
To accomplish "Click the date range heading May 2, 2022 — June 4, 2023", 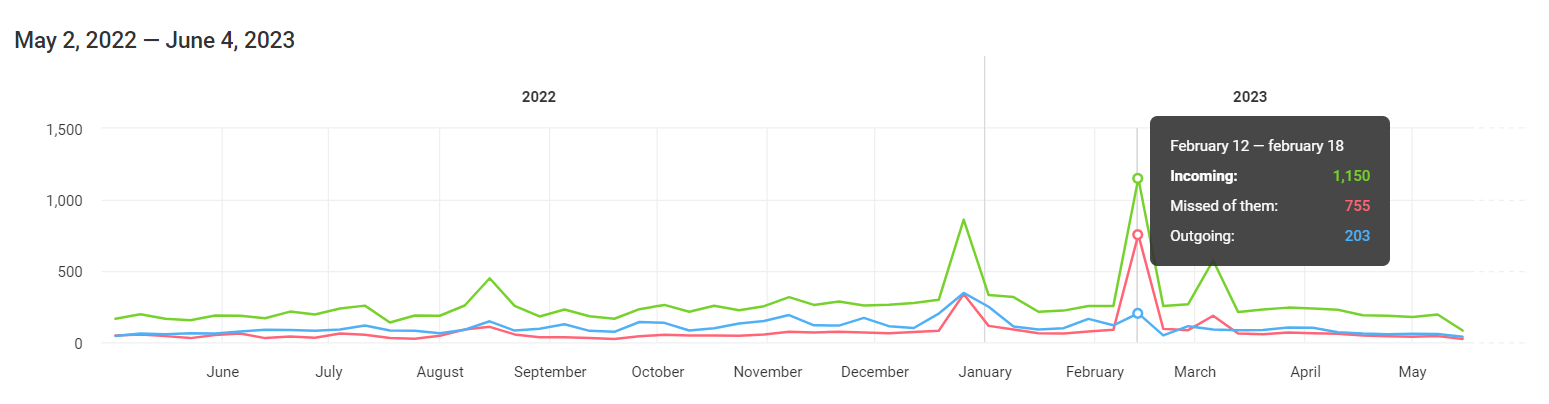I will (154, 40).
